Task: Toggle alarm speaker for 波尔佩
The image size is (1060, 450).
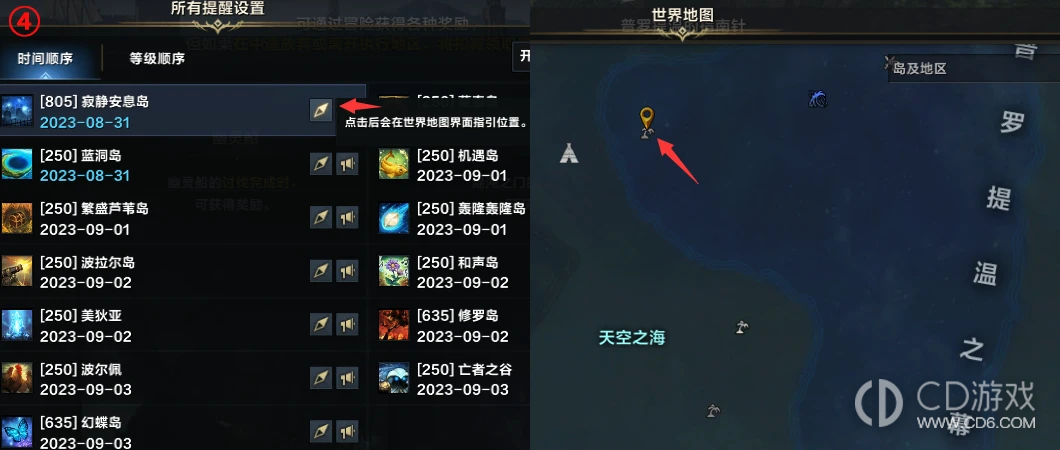Action: 347,377
